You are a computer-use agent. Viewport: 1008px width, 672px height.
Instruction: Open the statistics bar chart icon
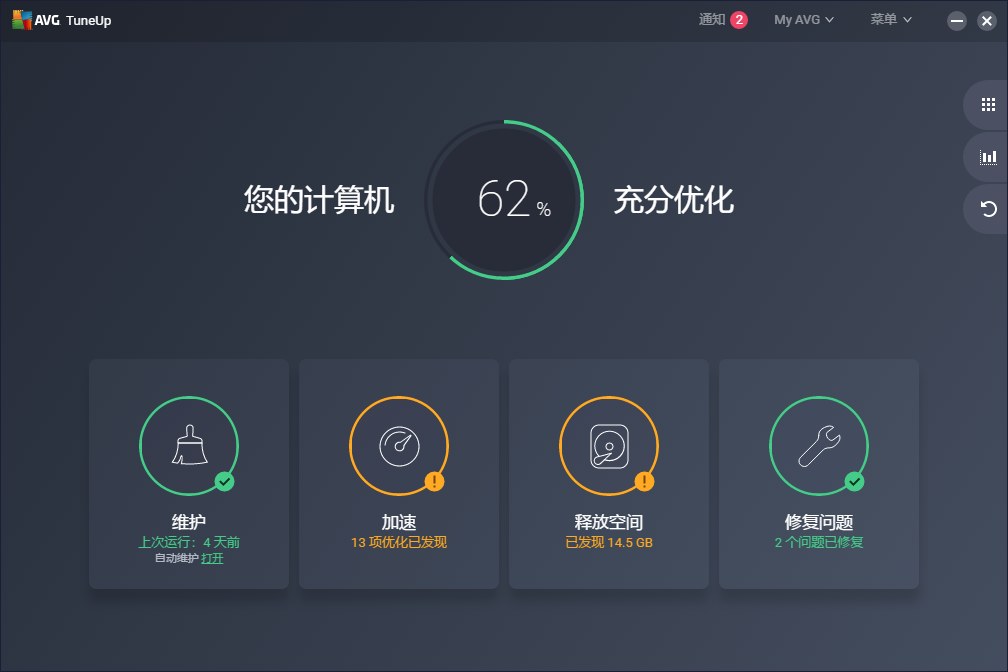988,157
